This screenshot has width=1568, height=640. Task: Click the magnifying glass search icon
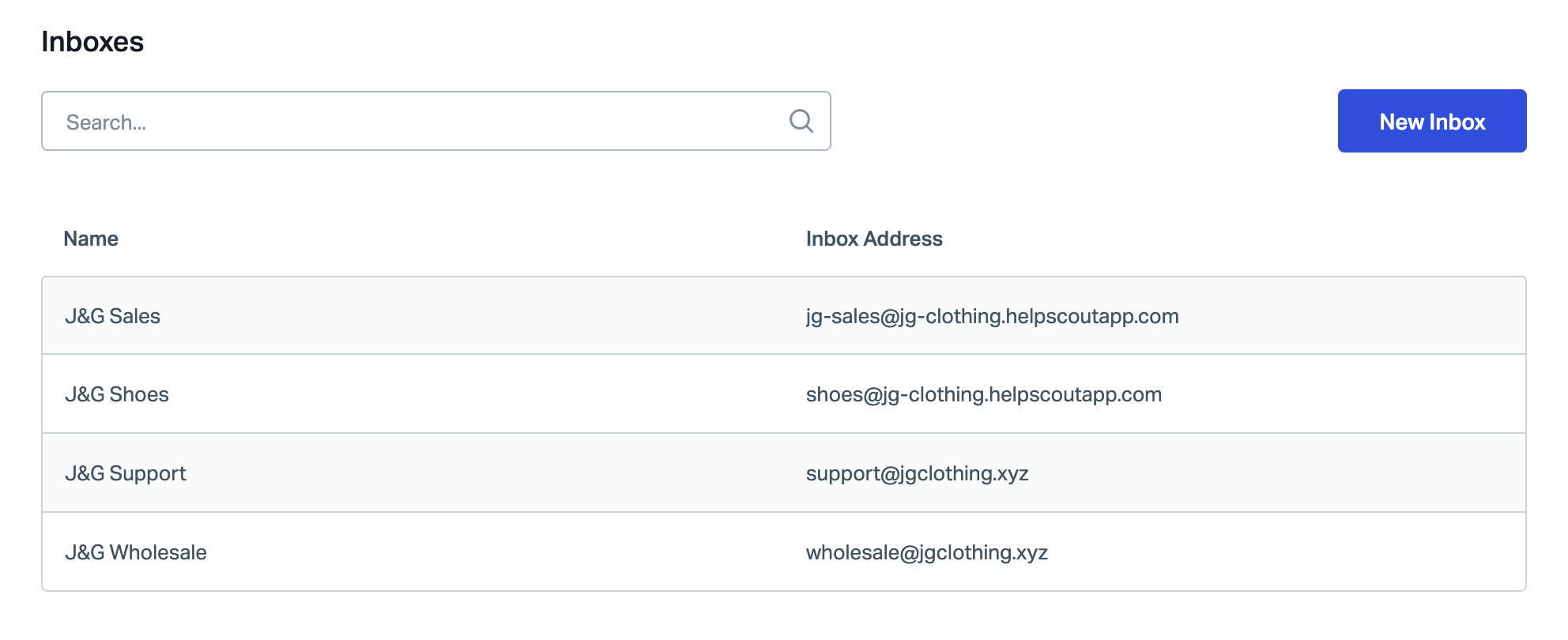[801, 121]
